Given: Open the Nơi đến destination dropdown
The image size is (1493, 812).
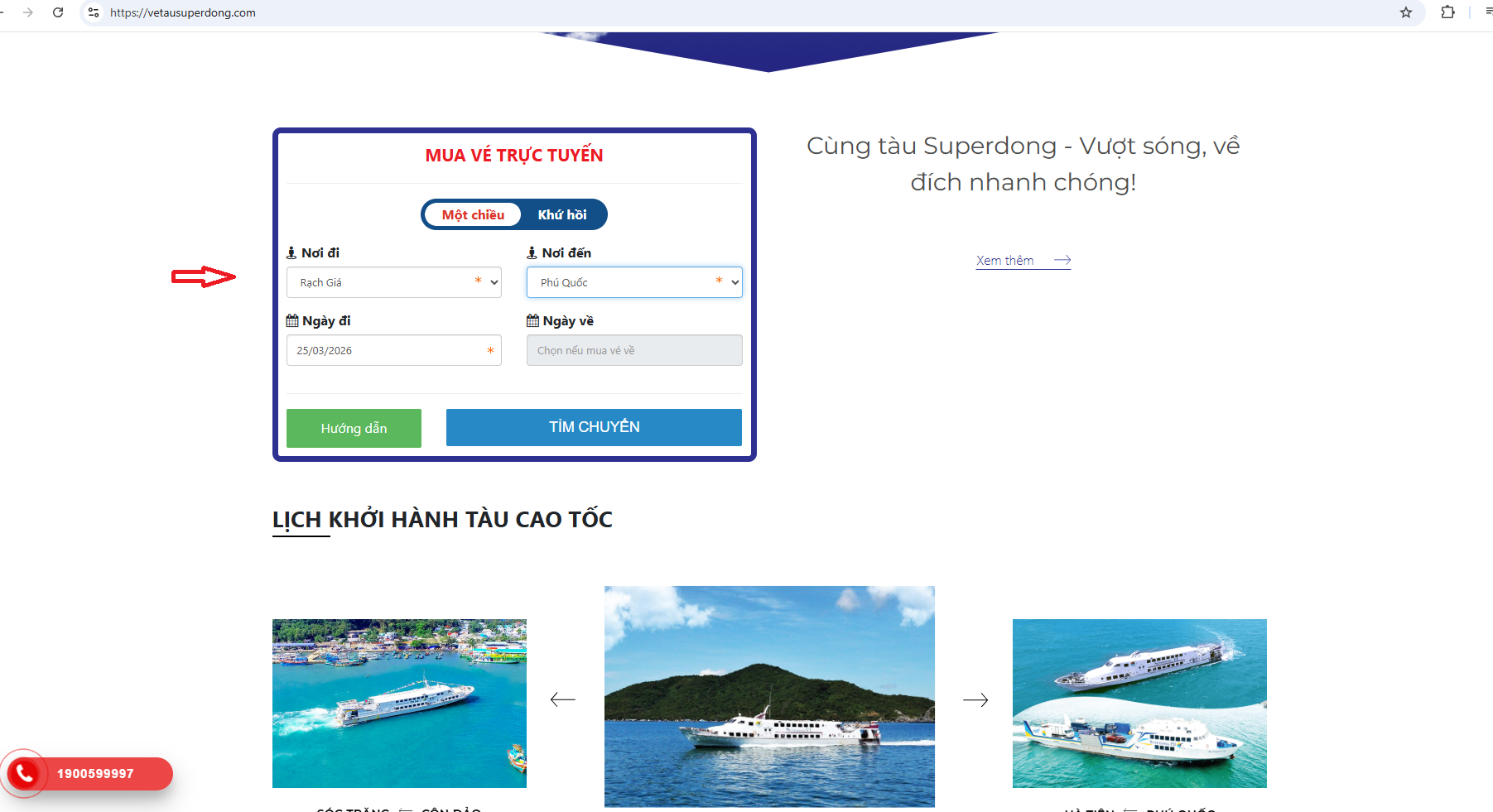Looking at the screenshot, I should coord(634,282).
